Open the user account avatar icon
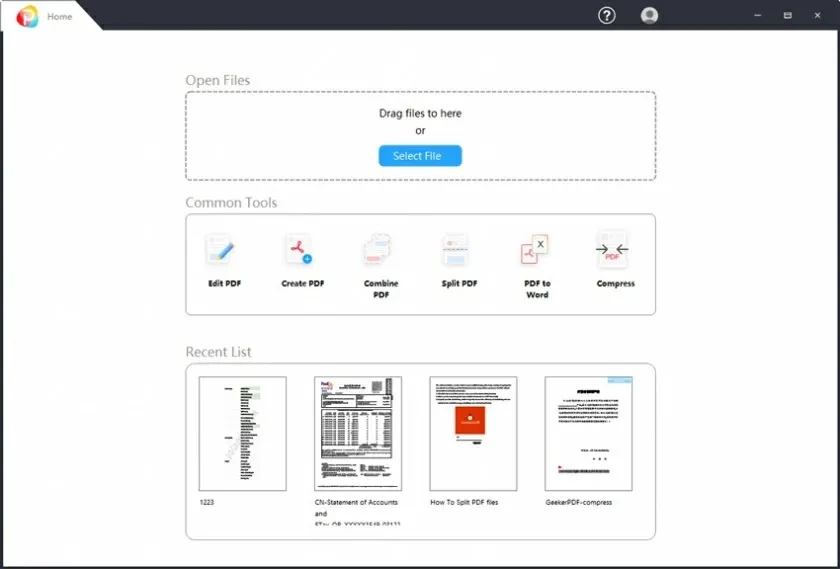 click(x=649, y=16)
